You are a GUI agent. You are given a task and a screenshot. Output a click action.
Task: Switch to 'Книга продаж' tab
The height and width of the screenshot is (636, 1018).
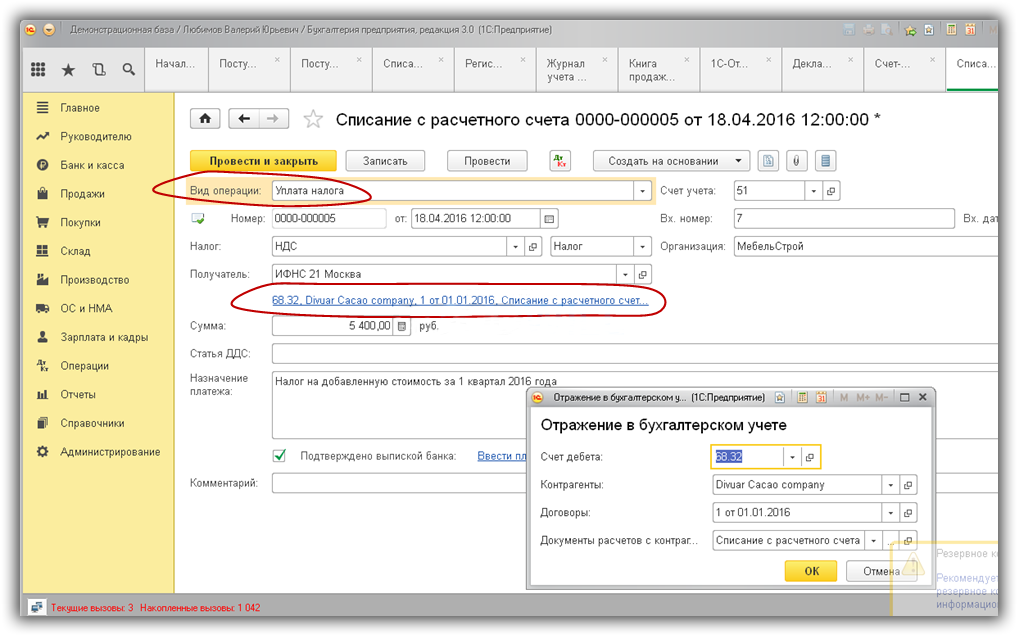pyautogui.click(x=650, y=69)
